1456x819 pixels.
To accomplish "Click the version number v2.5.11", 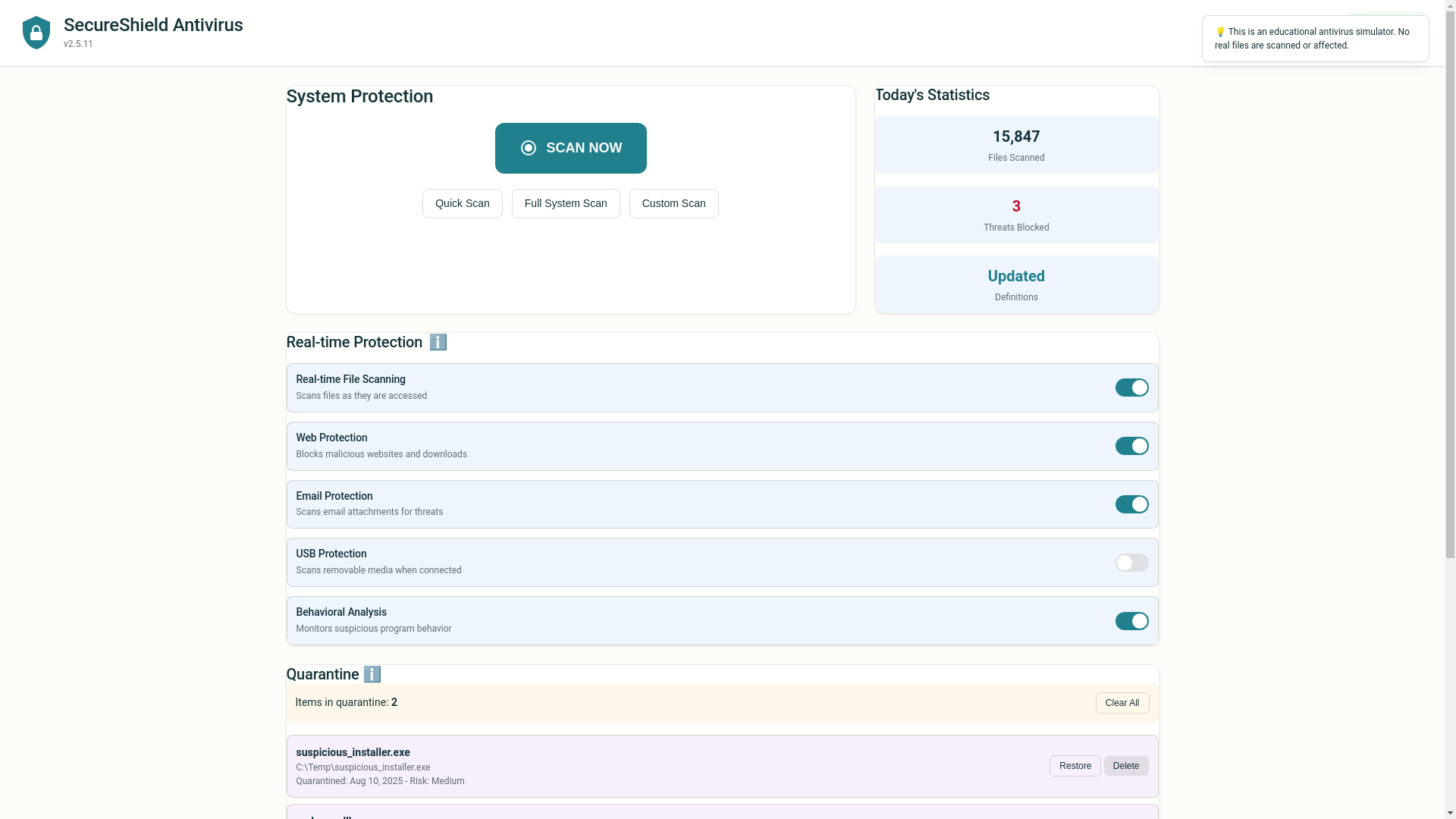I will [x=78, y=44].
